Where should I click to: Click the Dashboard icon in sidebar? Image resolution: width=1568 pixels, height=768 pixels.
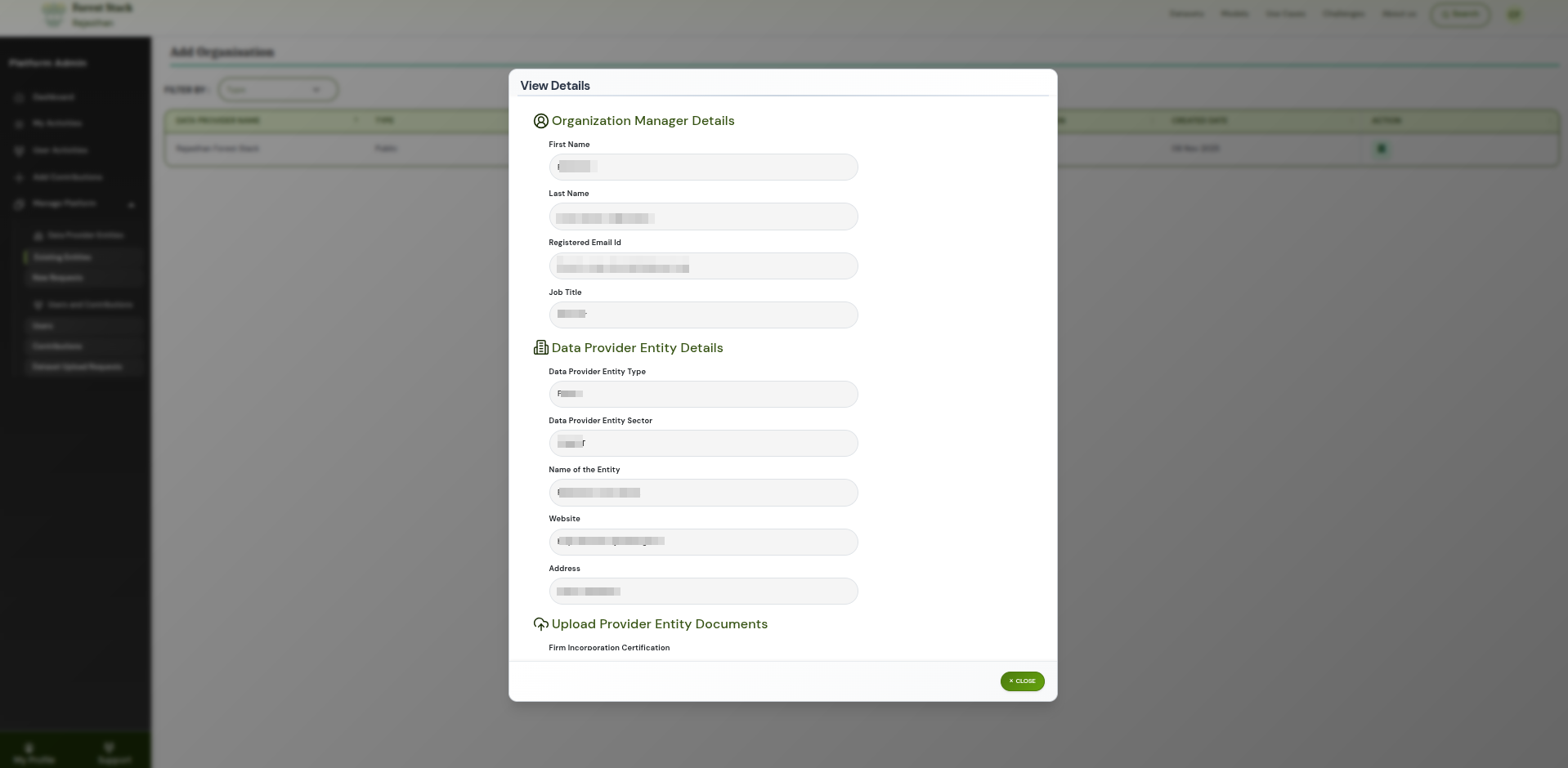[x=20, y=98]
